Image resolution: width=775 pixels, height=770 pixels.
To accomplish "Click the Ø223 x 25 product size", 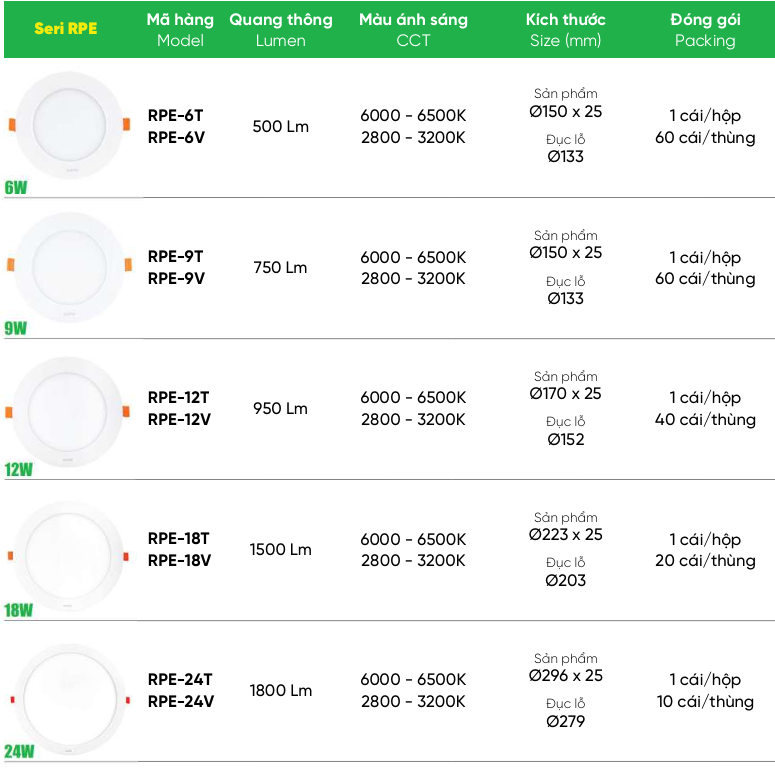I will coord(565,535).
